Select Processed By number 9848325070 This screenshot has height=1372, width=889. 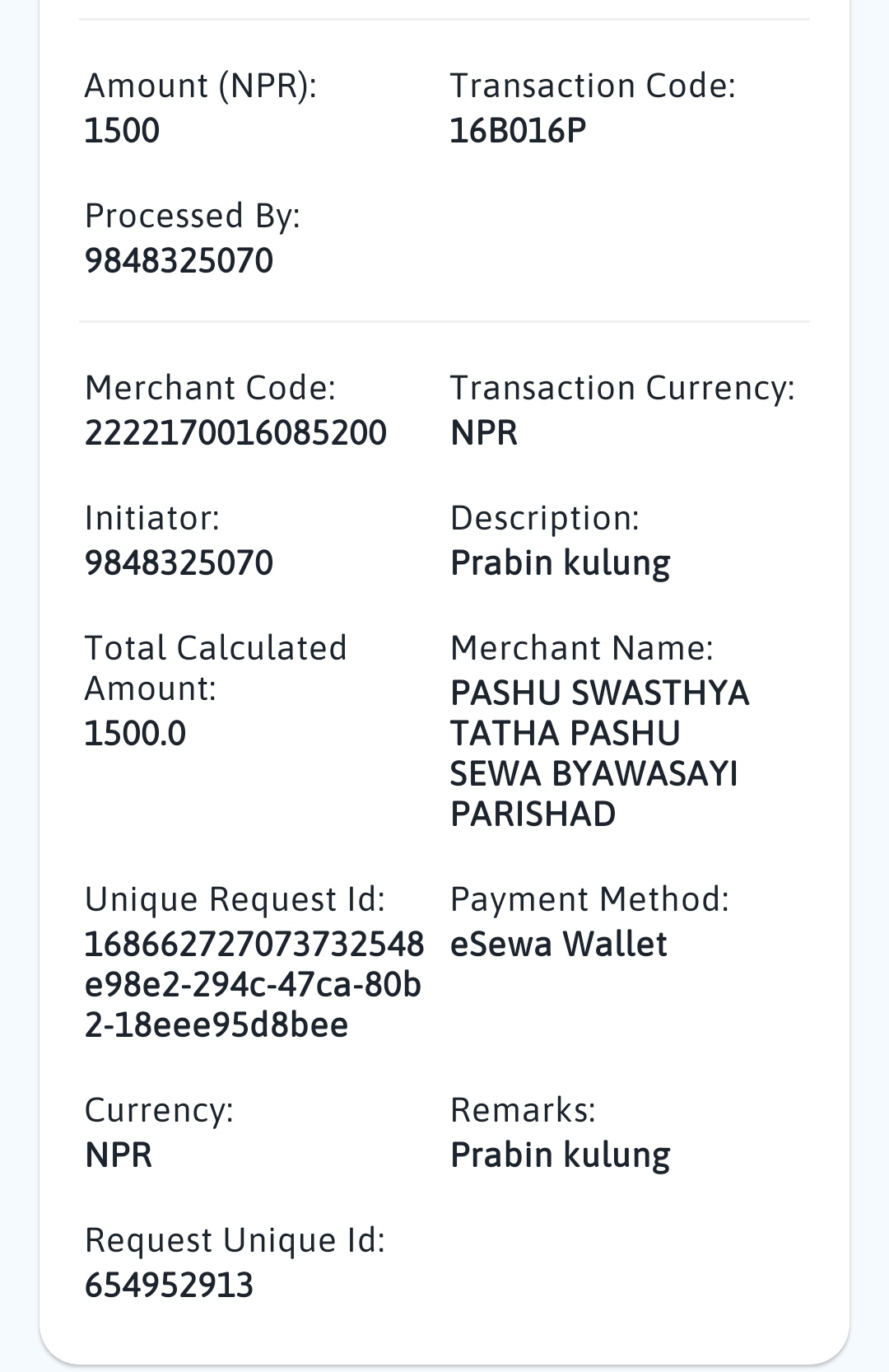pos(179,261)
